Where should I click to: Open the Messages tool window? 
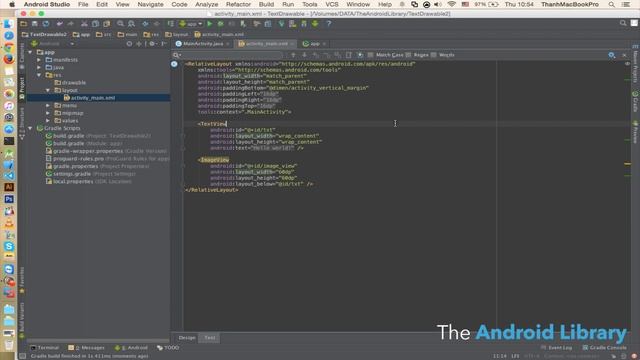point(87,348)
